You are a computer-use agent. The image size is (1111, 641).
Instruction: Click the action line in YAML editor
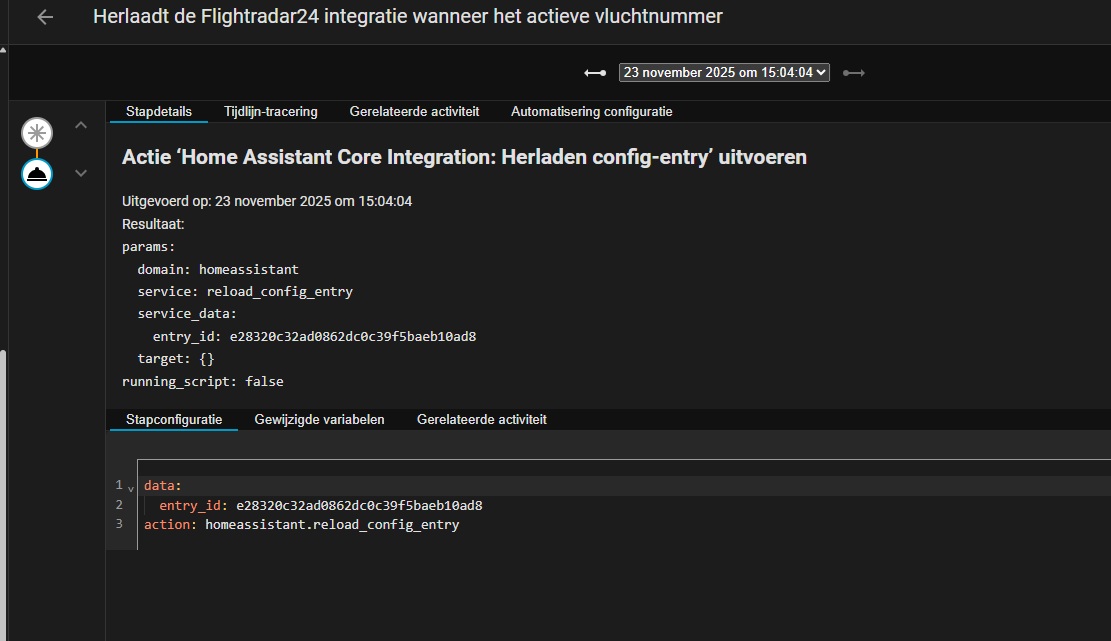(301, 525)
